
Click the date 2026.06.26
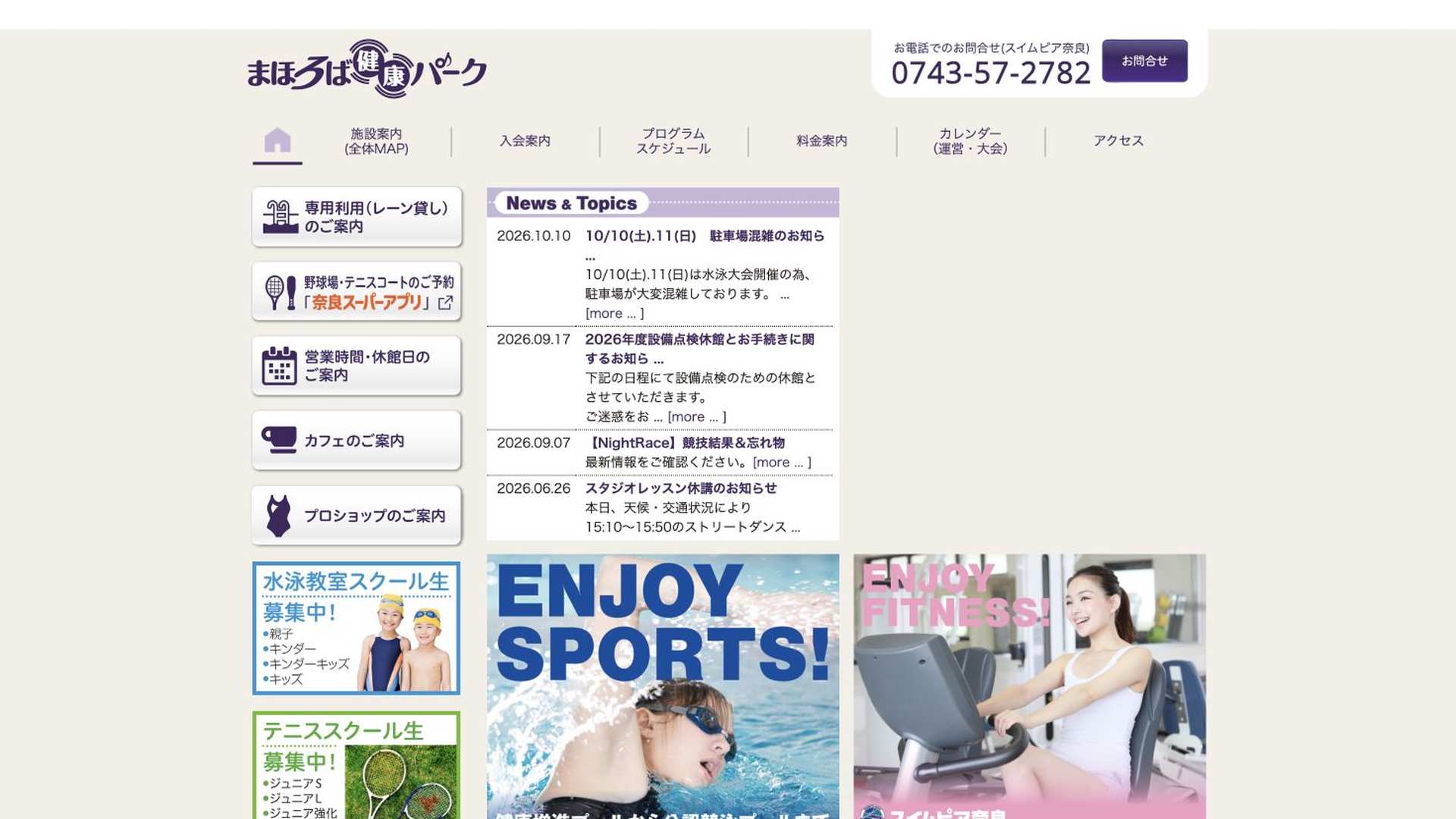click(533, 488)
